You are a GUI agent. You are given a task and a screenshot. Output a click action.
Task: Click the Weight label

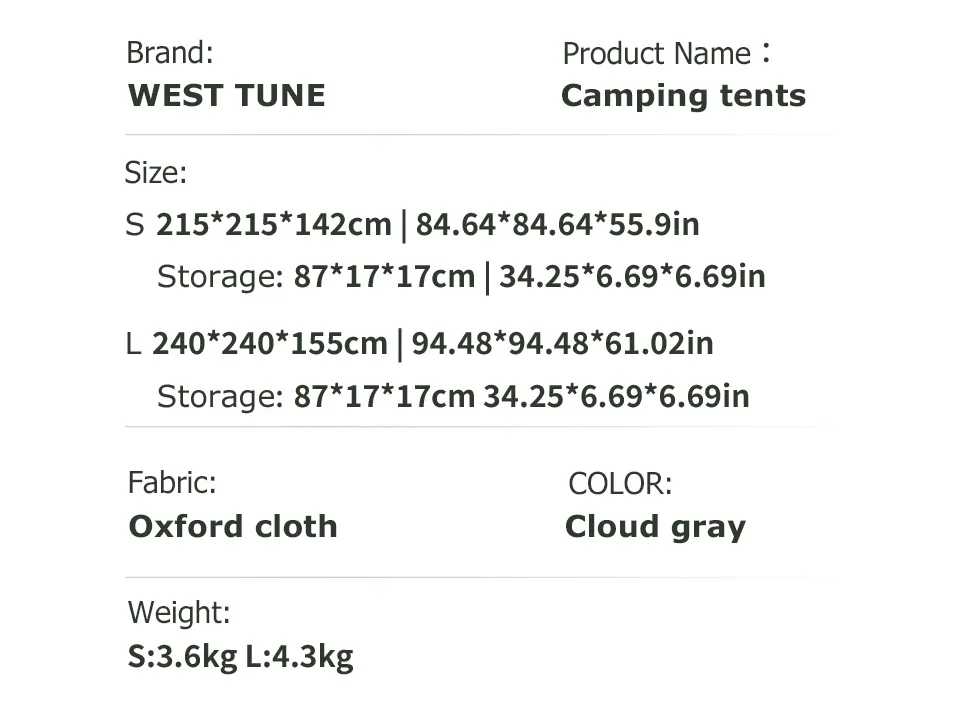click(x=179, y=612)
